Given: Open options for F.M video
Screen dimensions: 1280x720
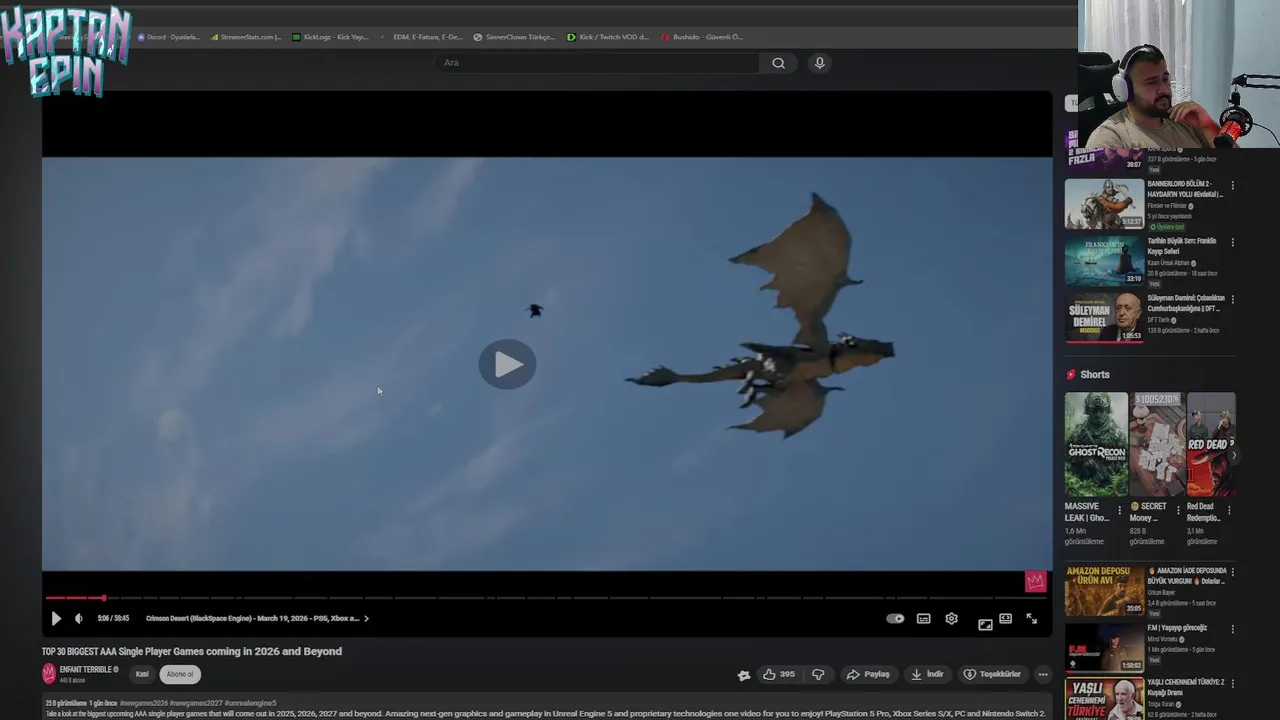Looking at the screenshot, I should (1232, 629).
